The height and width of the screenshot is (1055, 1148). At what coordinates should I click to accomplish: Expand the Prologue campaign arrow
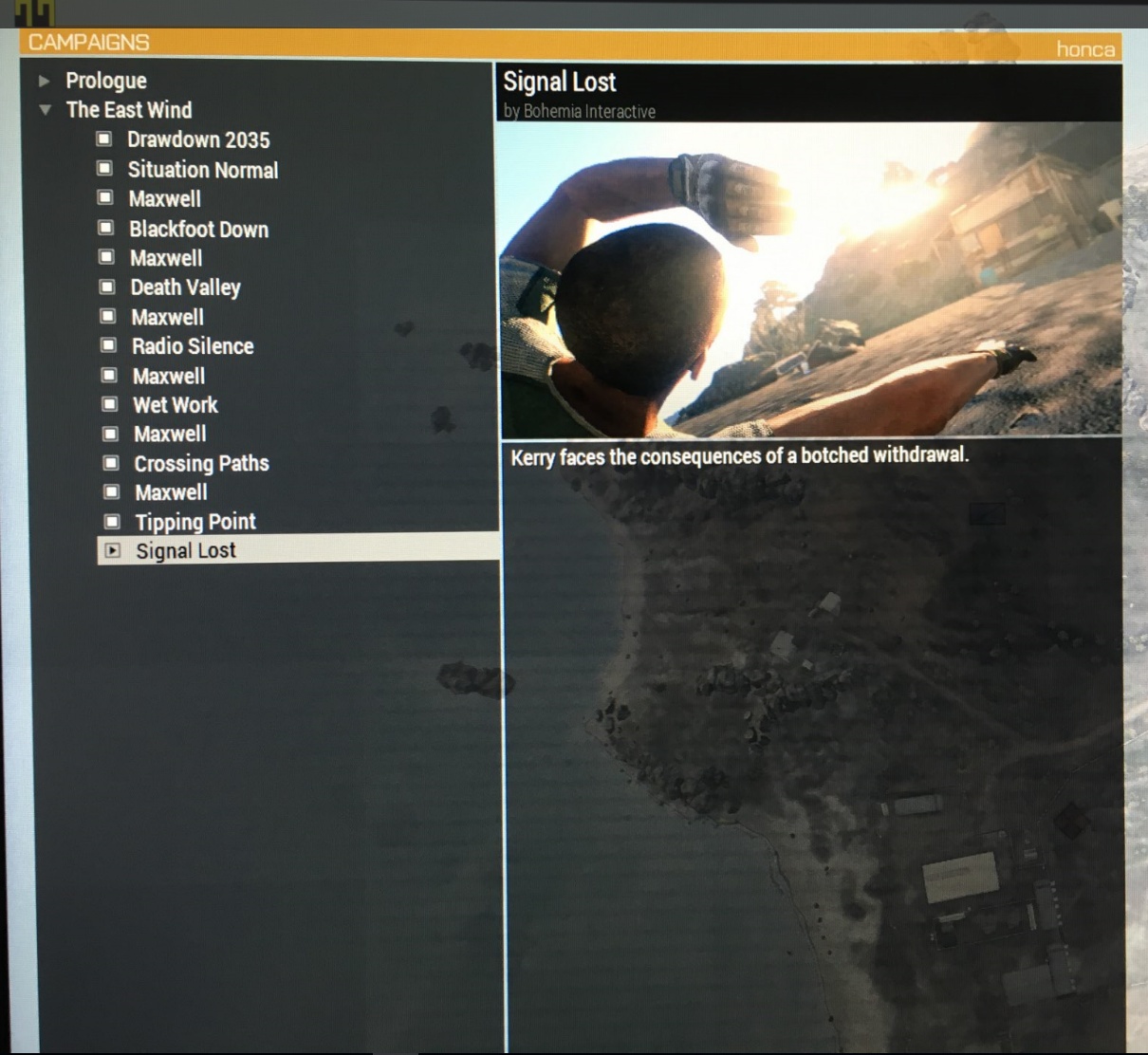(x=44, y=81)
